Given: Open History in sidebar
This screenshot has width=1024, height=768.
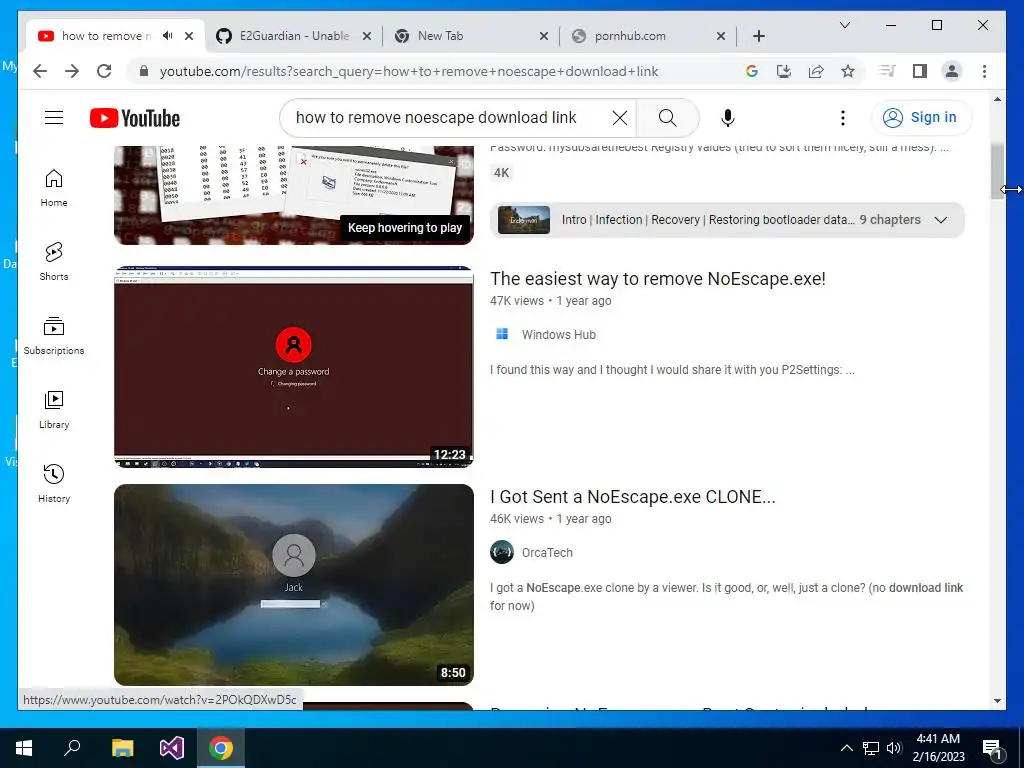Looking at the screenshot, I should 54,483.
